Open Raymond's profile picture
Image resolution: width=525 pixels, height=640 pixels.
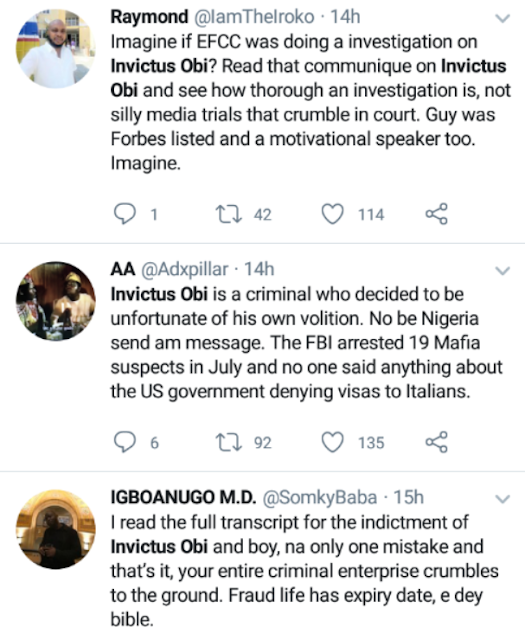click(x=56, y=49)
